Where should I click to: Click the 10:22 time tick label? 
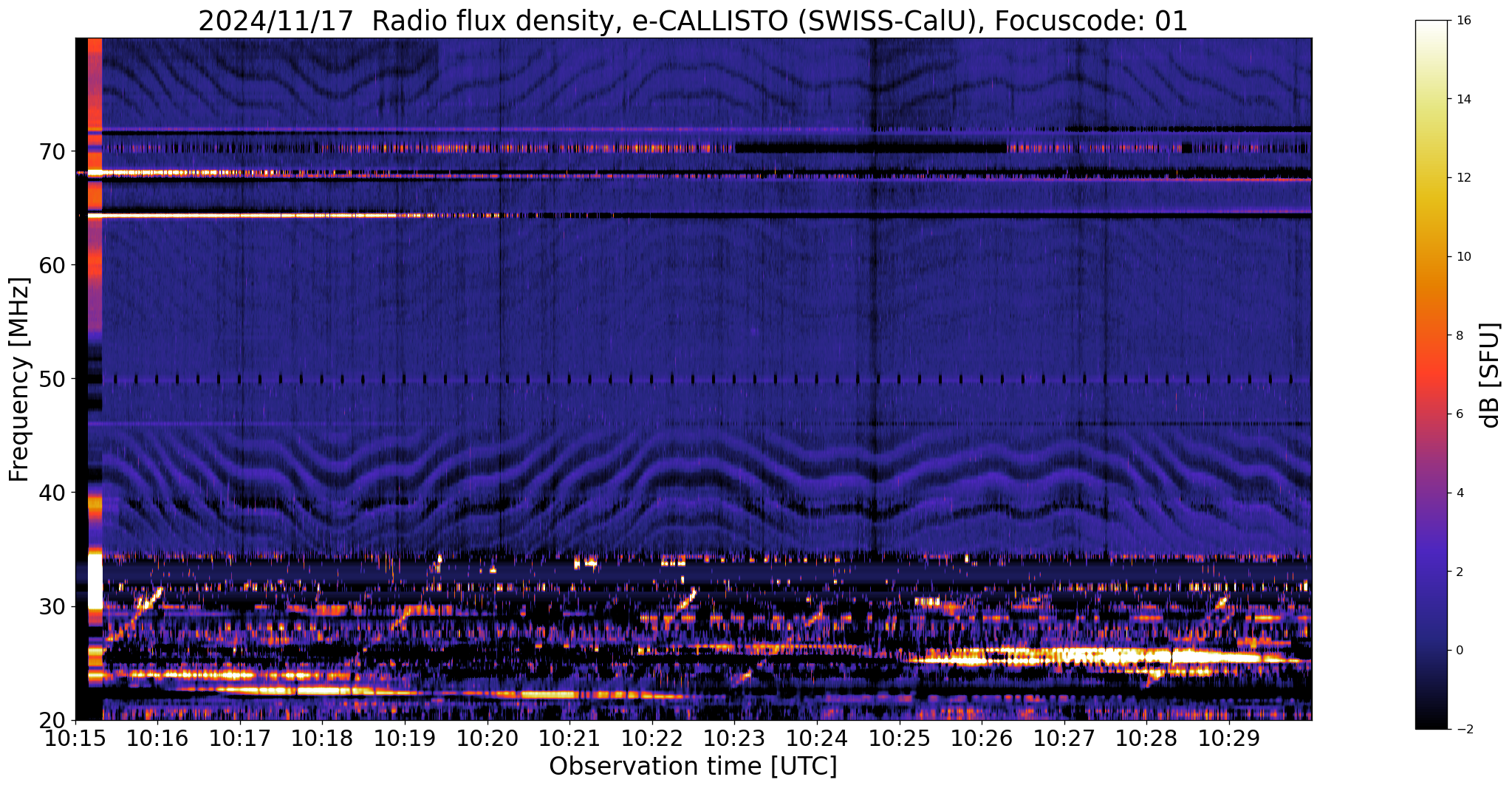pyautogui.click(x=651, y=739)
